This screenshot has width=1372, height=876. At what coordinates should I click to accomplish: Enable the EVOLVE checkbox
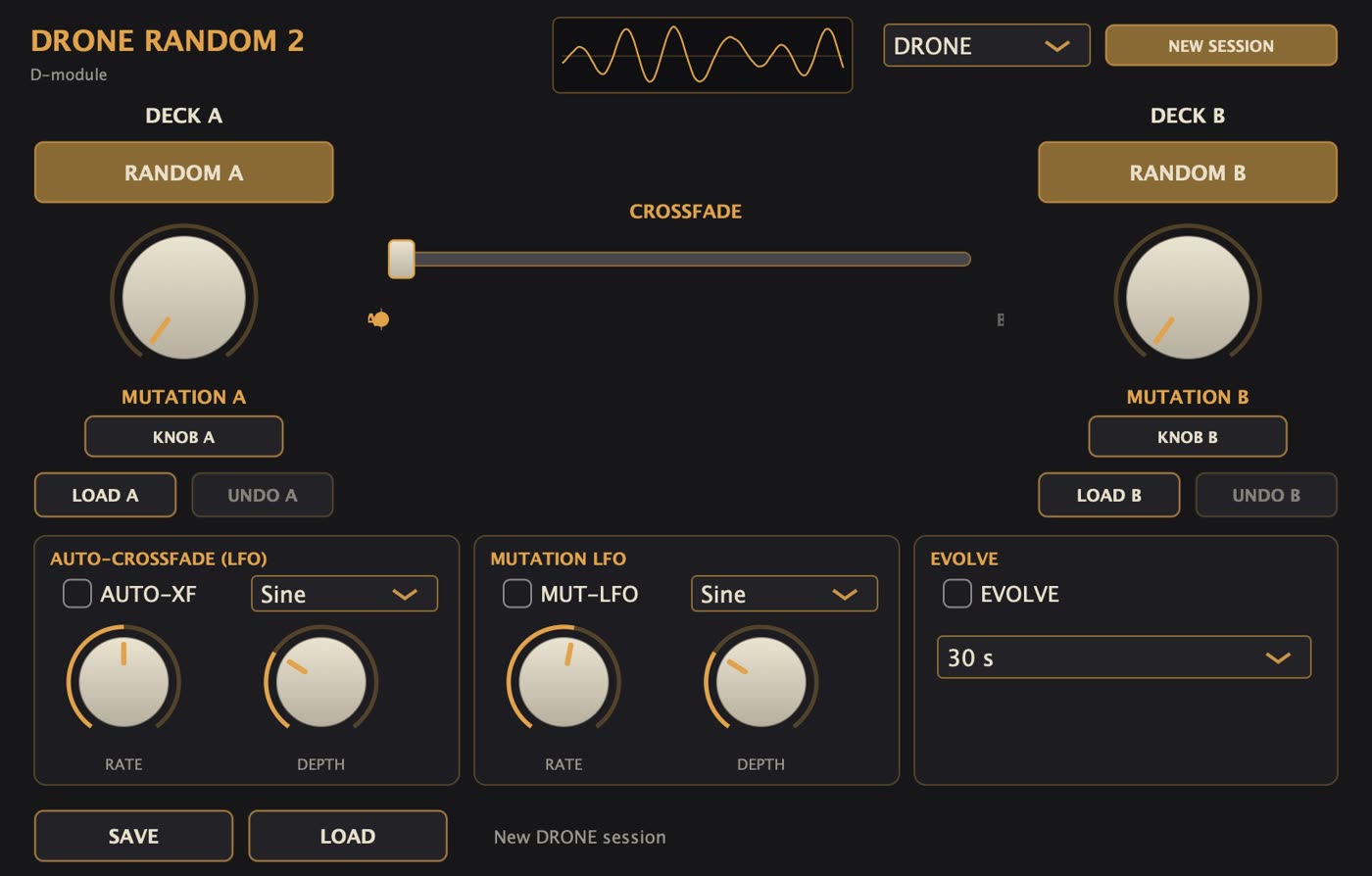point(957,594)
